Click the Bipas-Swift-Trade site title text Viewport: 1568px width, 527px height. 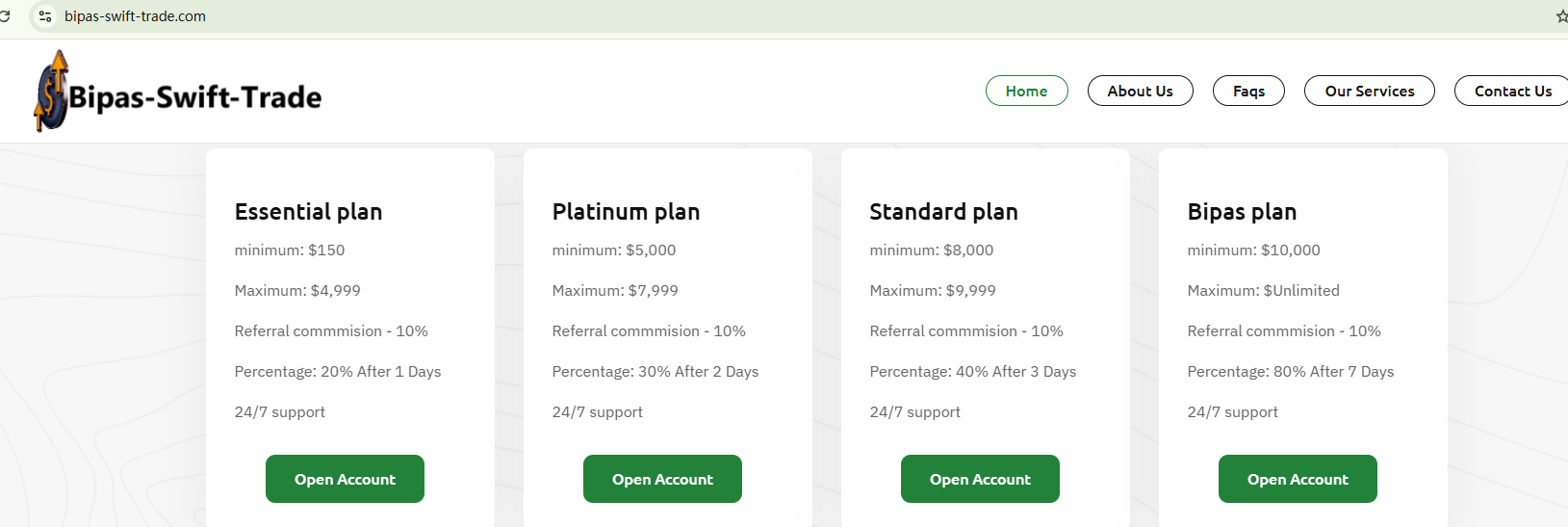195,97
